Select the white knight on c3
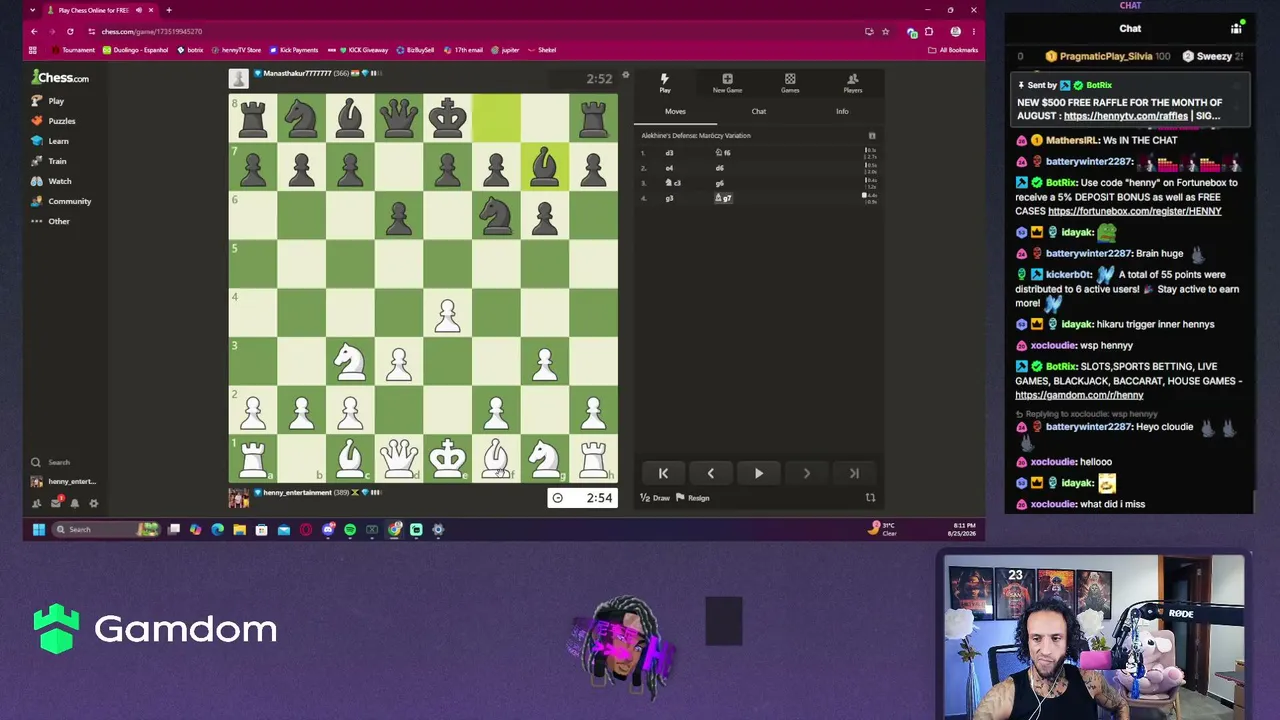The image size is (1280, 720). coord(350,361)
